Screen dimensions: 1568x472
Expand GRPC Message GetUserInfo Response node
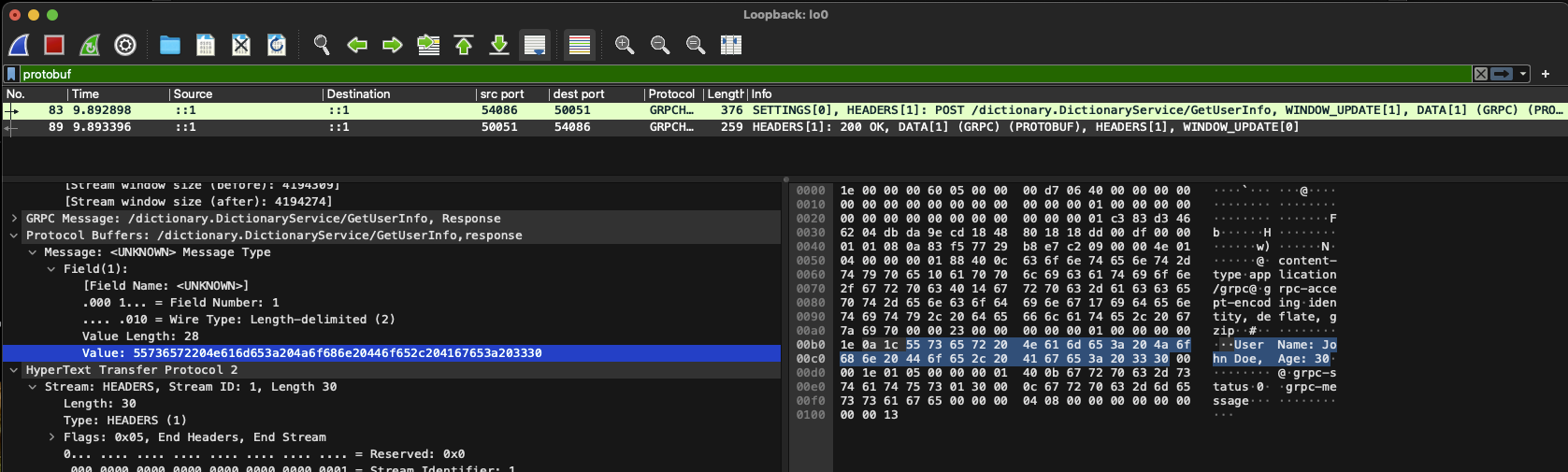[14, 219]
